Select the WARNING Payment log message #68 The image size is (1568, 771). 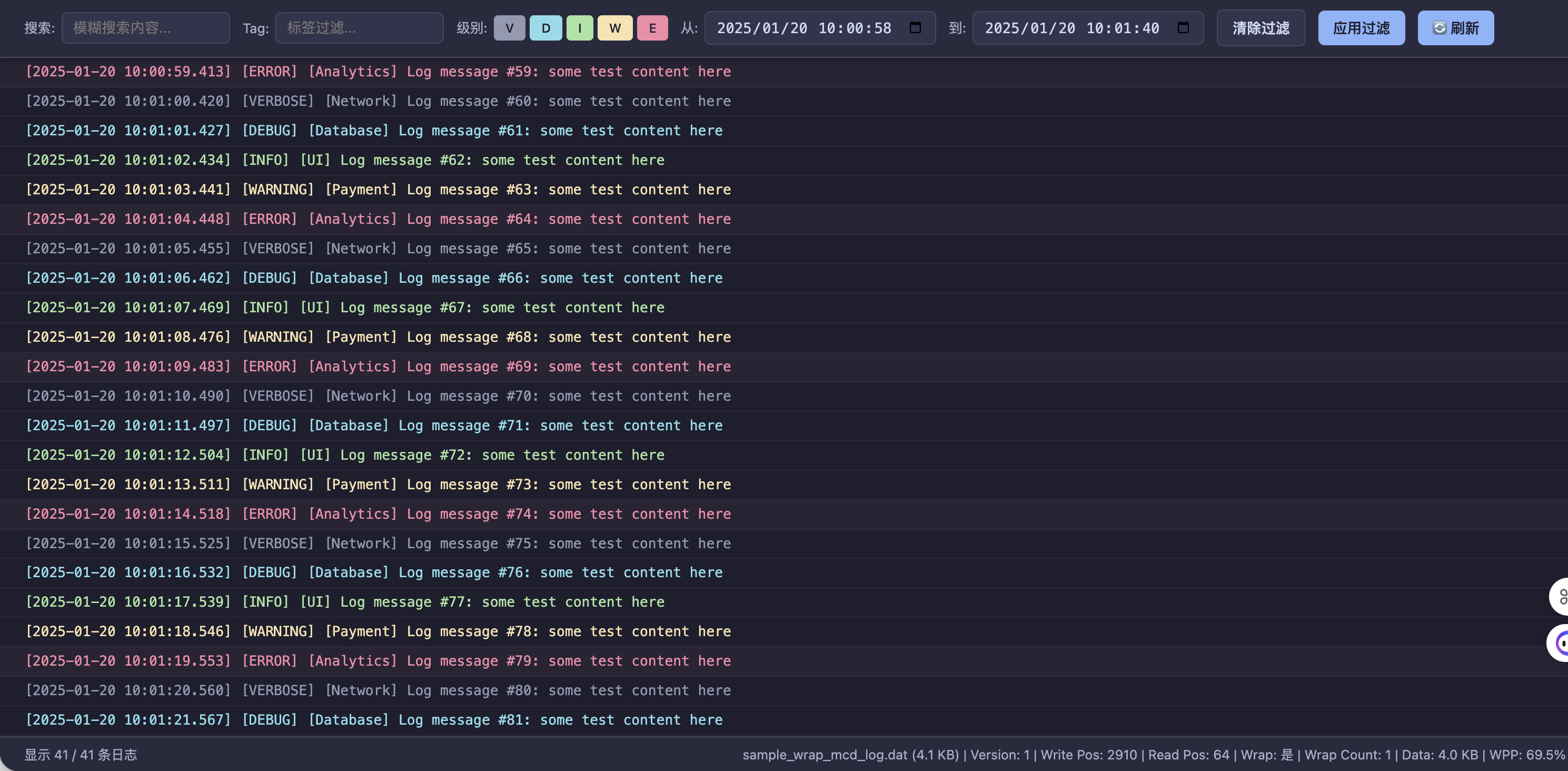coord(784,338)
